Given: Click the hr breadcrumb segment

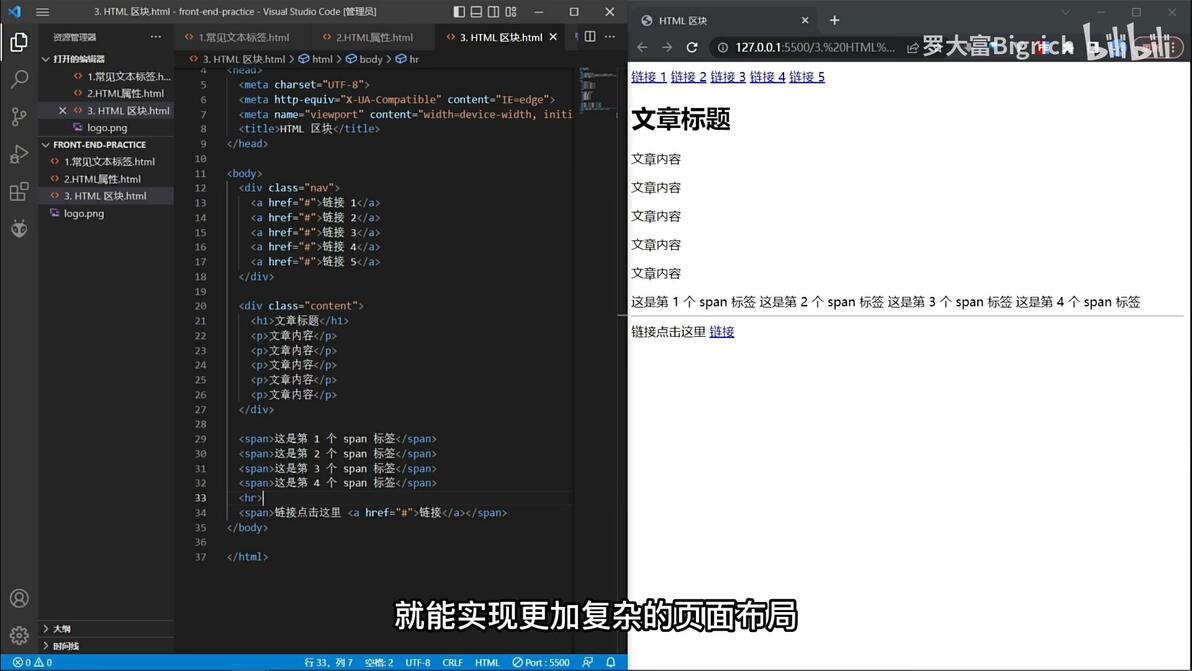Looking at the screenshot, I should tap(407, 59).
